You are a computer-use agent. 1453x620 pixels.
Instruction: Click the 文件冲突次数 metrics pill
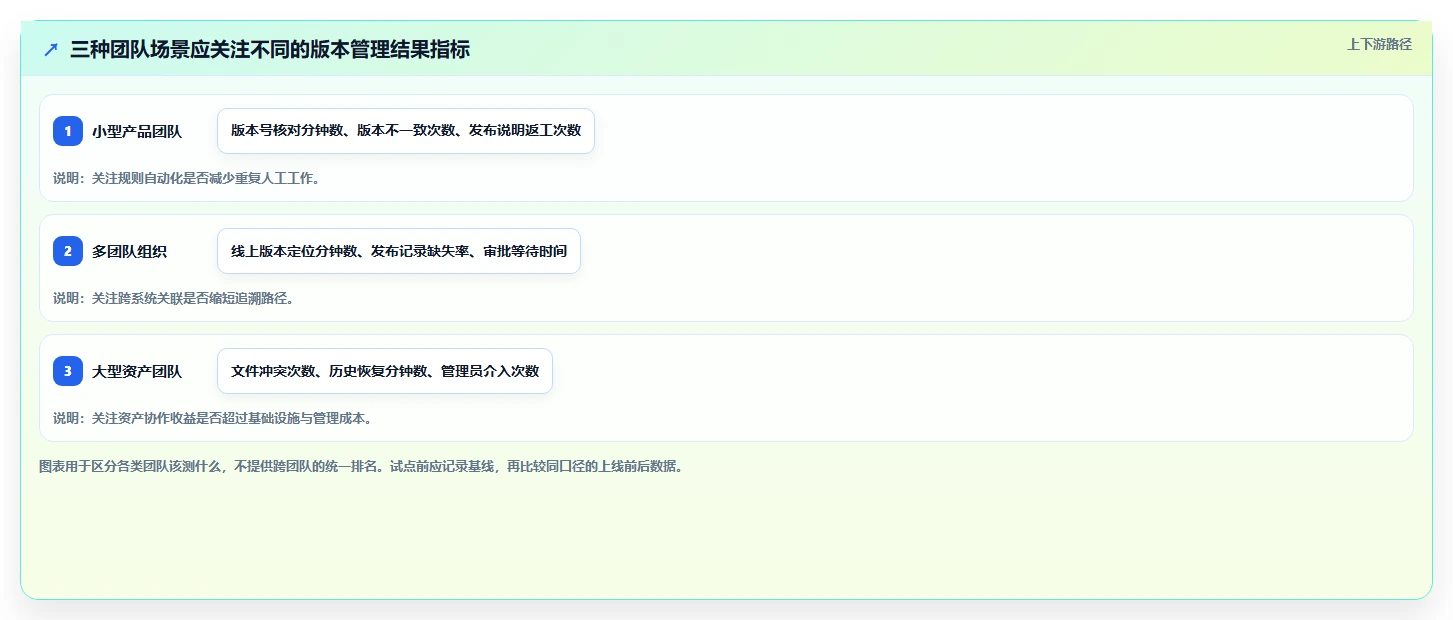[385, 371]
